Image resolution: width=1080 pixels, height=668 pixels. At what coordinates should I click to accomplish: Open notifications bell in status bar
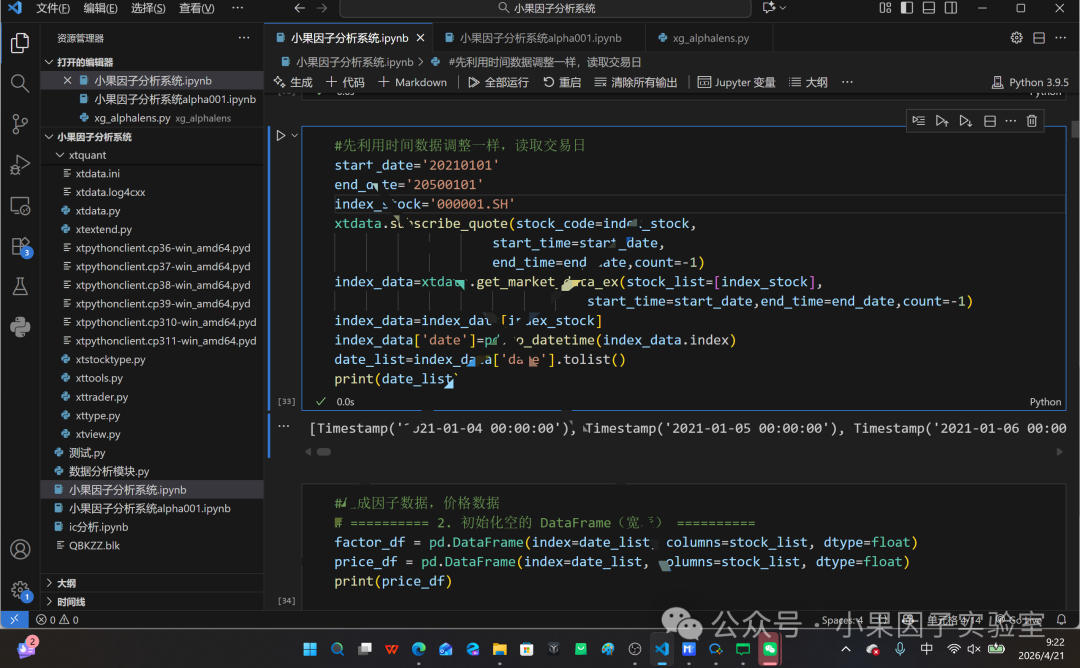click(x=1061, y=619)
